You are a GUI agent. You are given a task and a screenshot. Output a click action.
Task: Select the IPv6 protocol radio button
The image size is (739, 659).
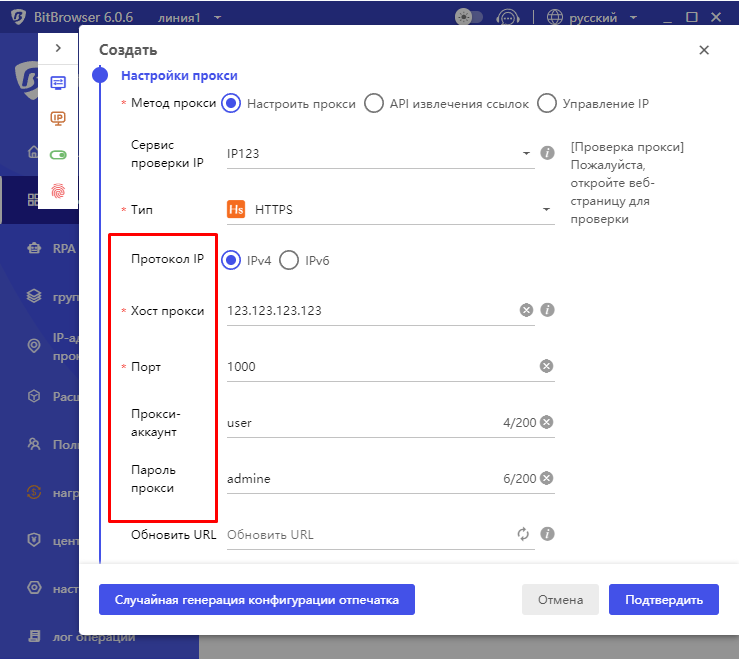click(x=289, y=260)
